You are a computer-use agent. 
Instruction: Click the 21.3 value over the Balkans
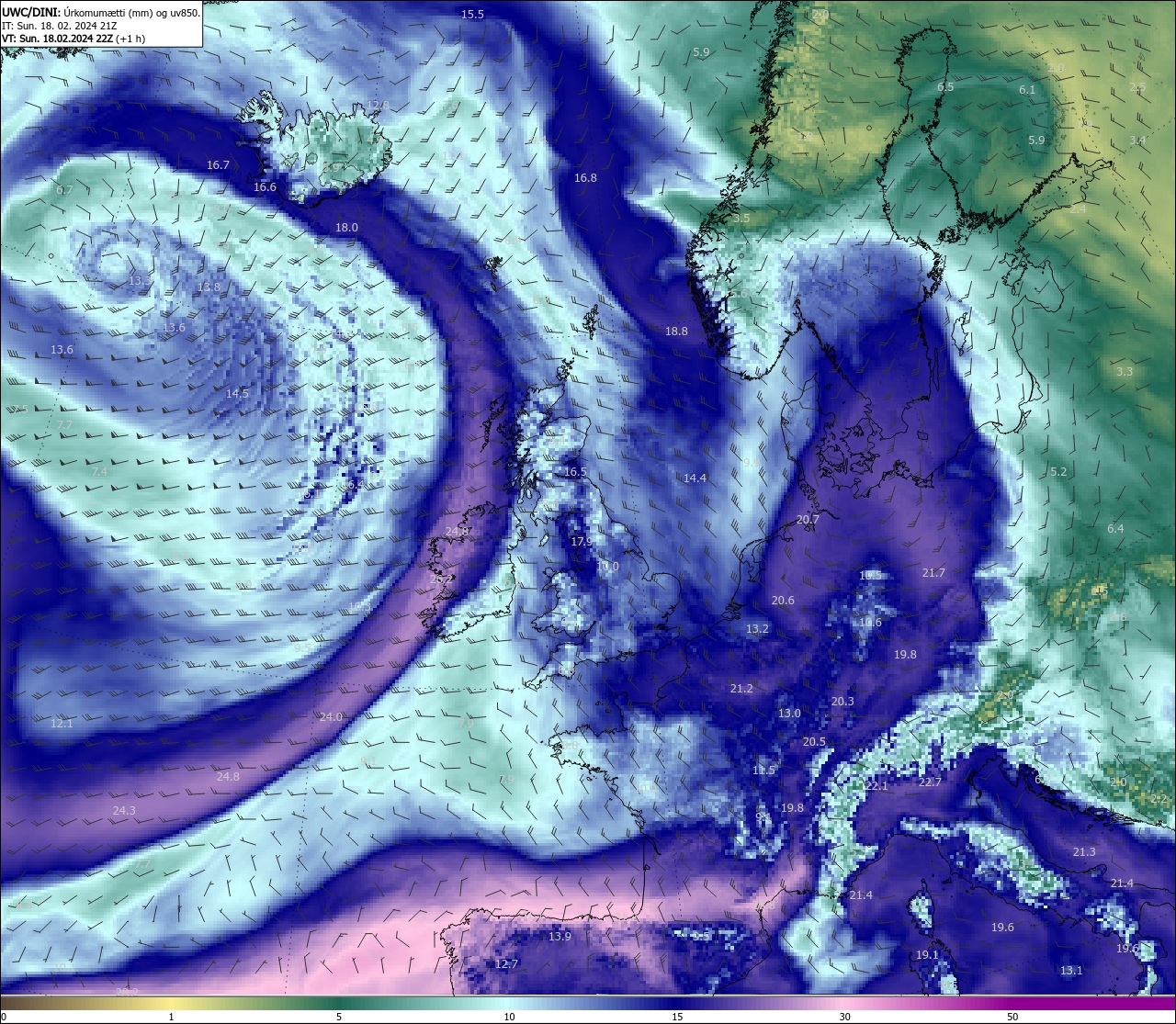(x=1084, y=851)
